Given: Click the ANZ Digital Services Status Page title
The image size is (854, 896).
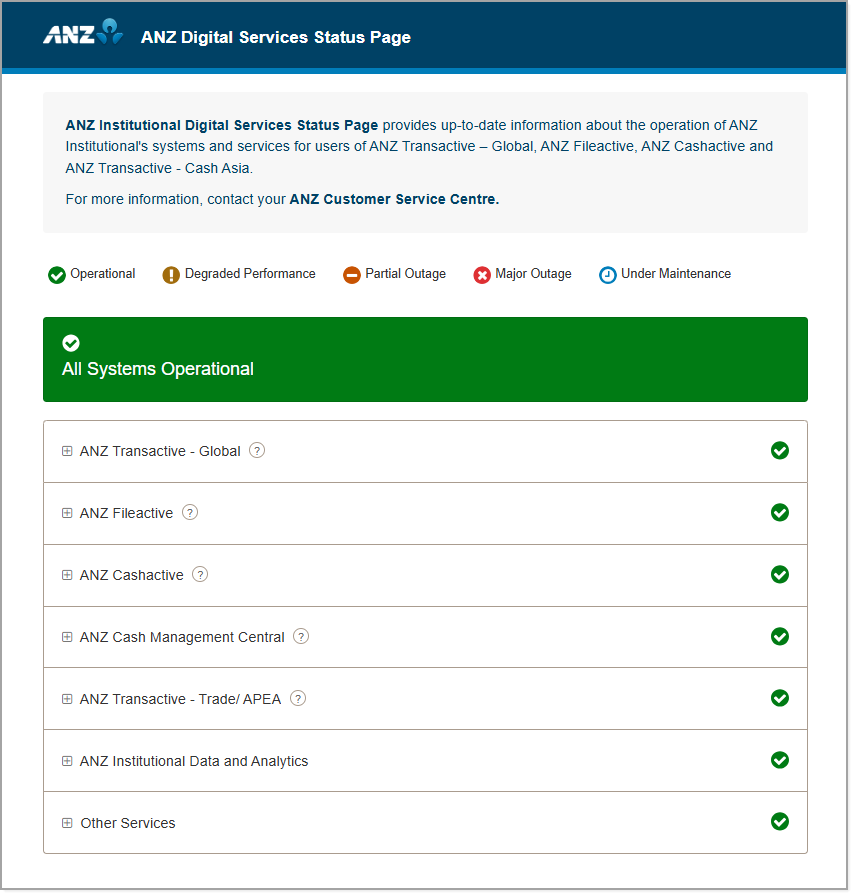Looking at the screenshot, I should coord(276,37).
